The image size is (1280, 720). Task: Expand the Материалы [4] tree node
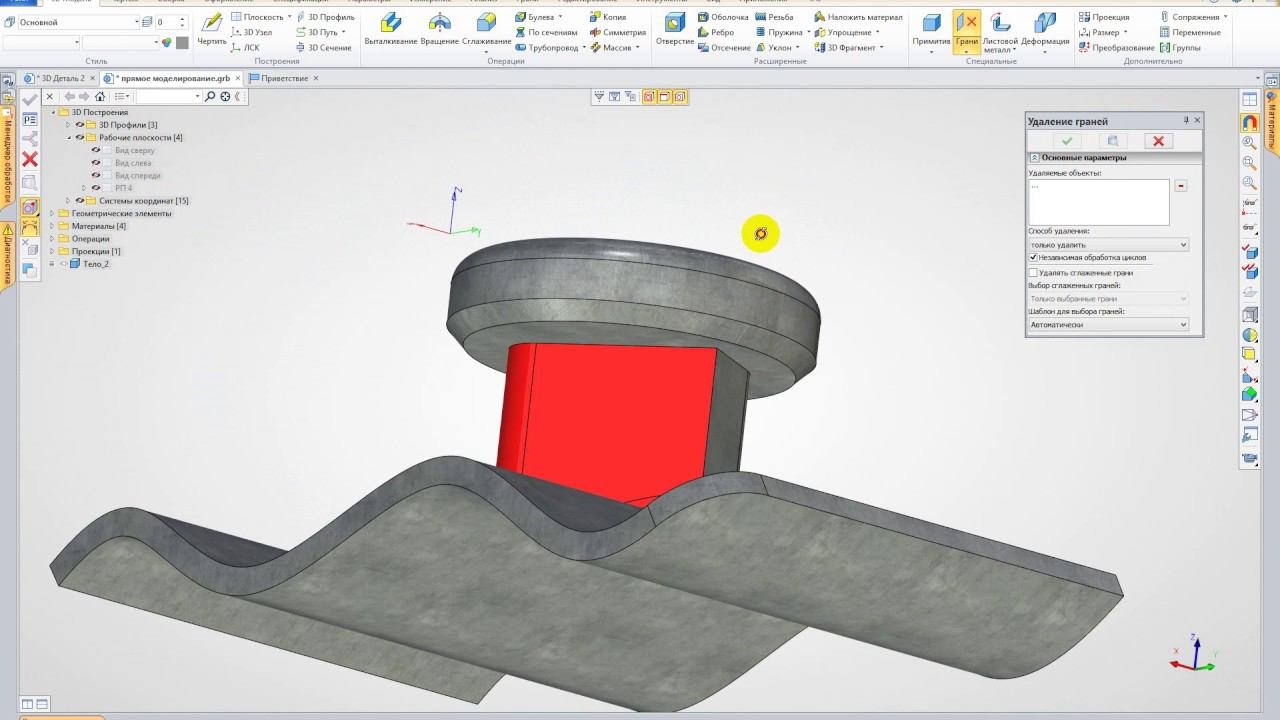pyautogui.click(x=52, y=226)
